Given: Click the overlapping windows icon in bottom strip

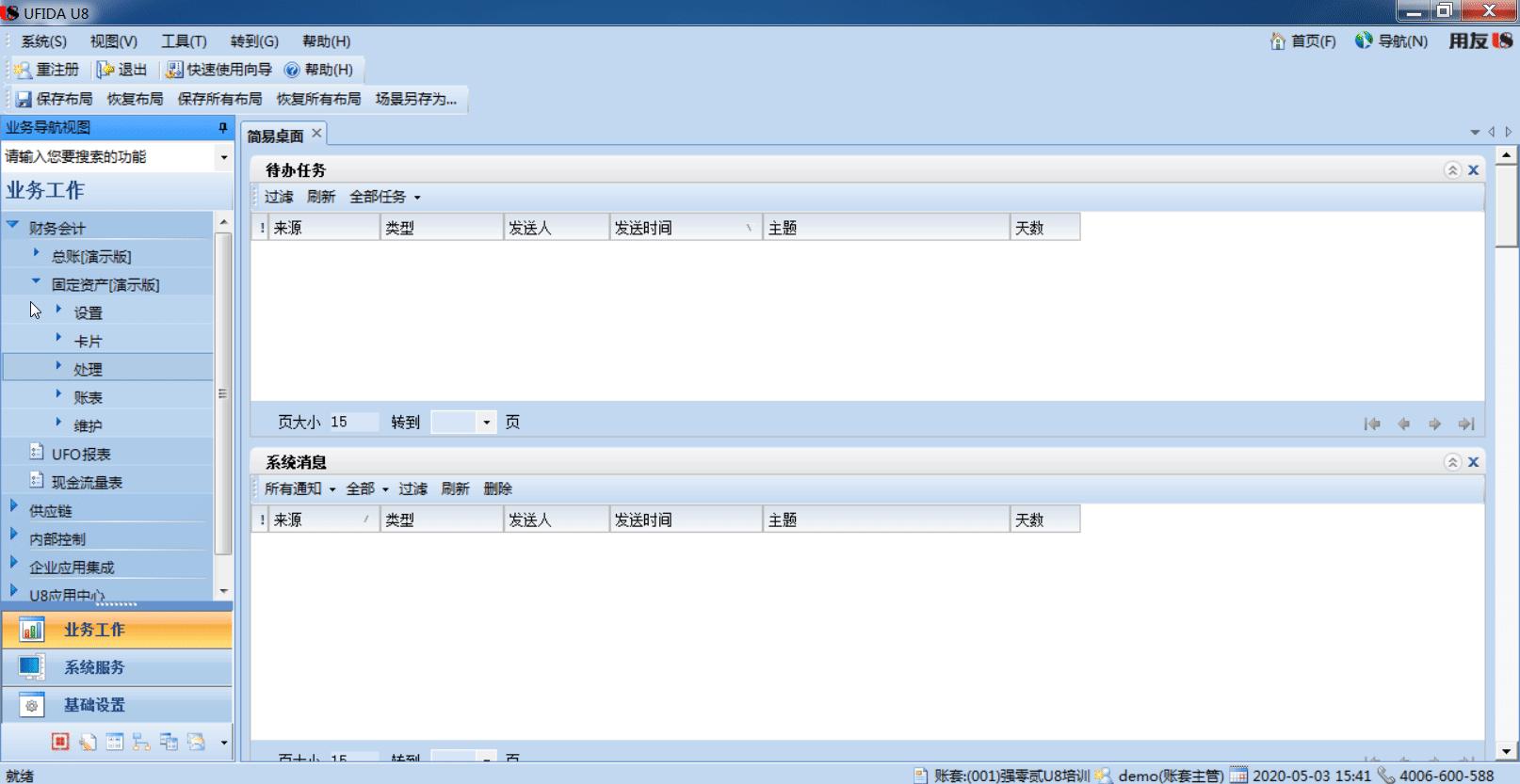Looking at the screenshot, I should 169,742.
